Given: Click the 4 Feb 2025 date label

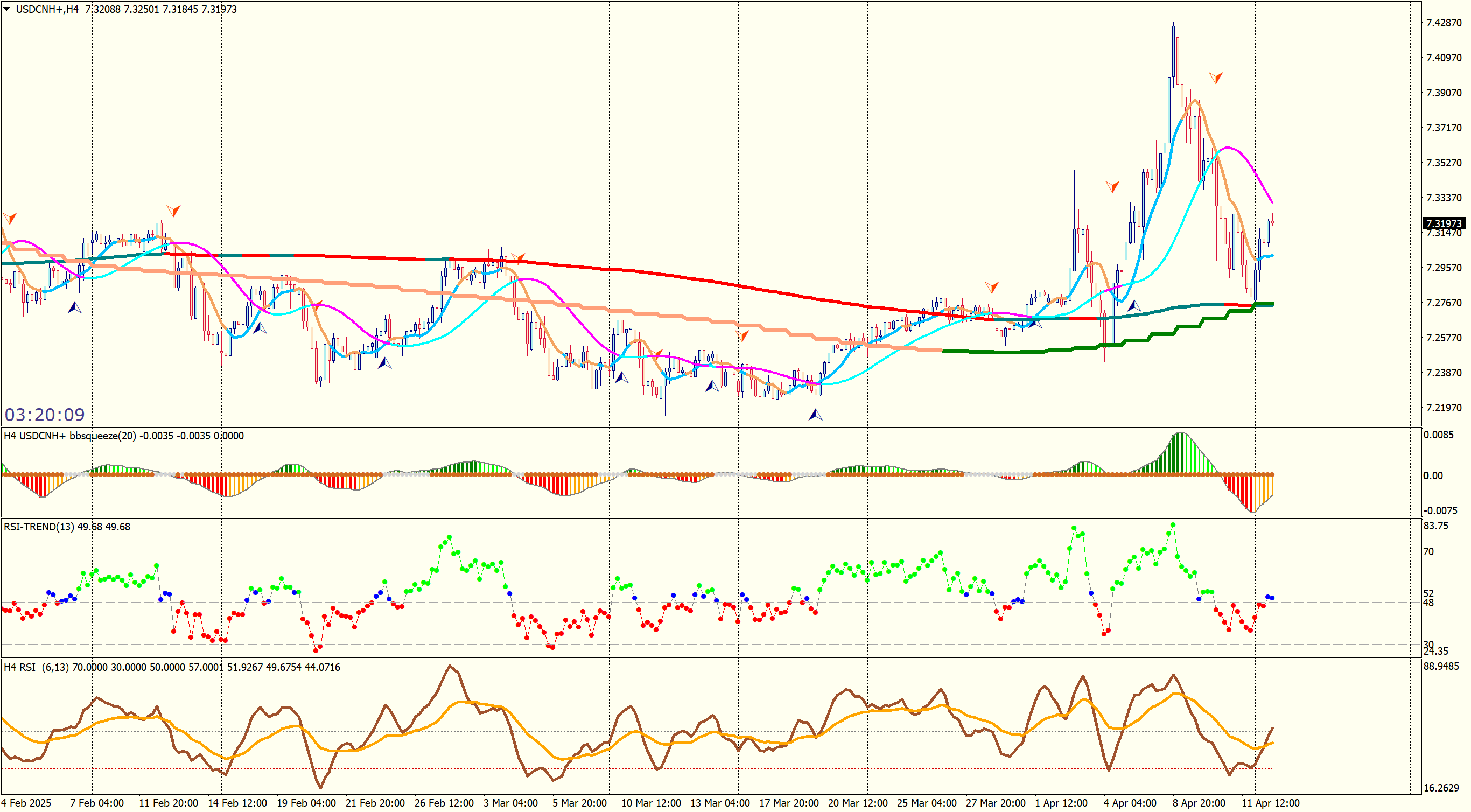Looking at the screenshot, I should coord(26,803).
